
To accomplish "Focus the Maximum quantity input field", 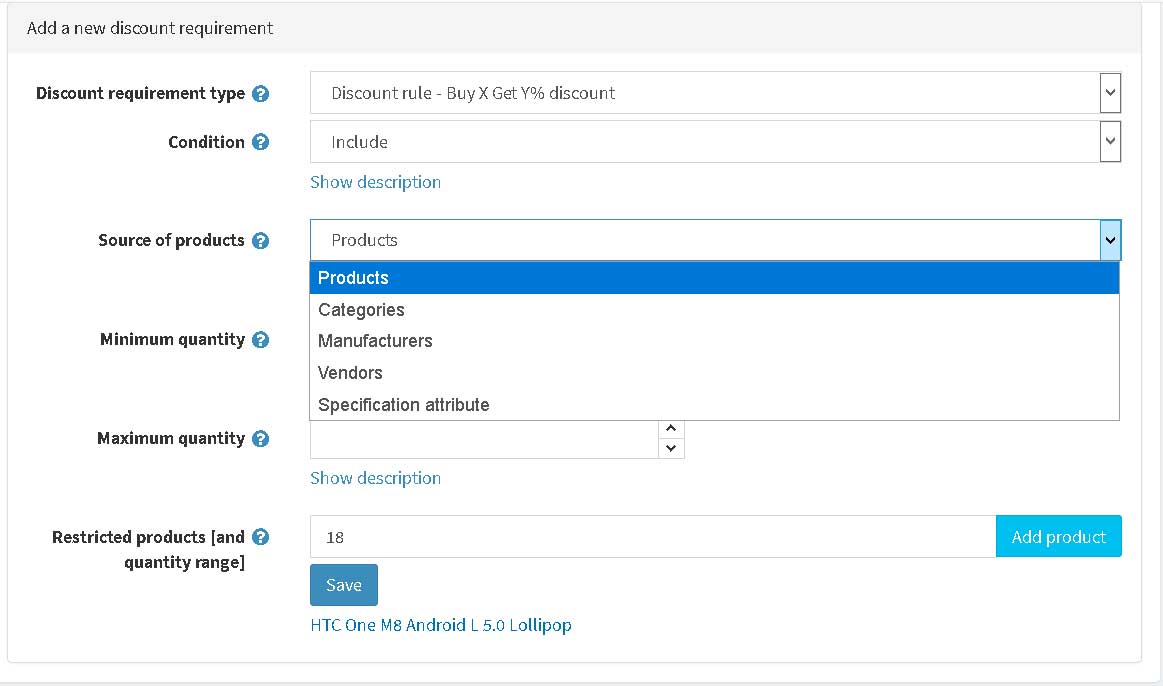I will tap(484, 439).
